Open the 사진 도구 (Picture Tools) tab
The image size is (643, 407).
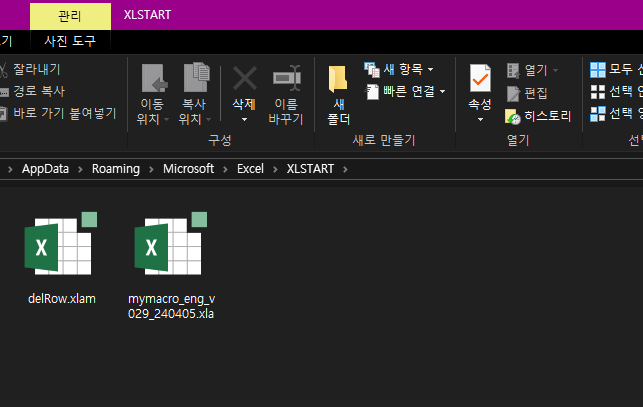70,41
